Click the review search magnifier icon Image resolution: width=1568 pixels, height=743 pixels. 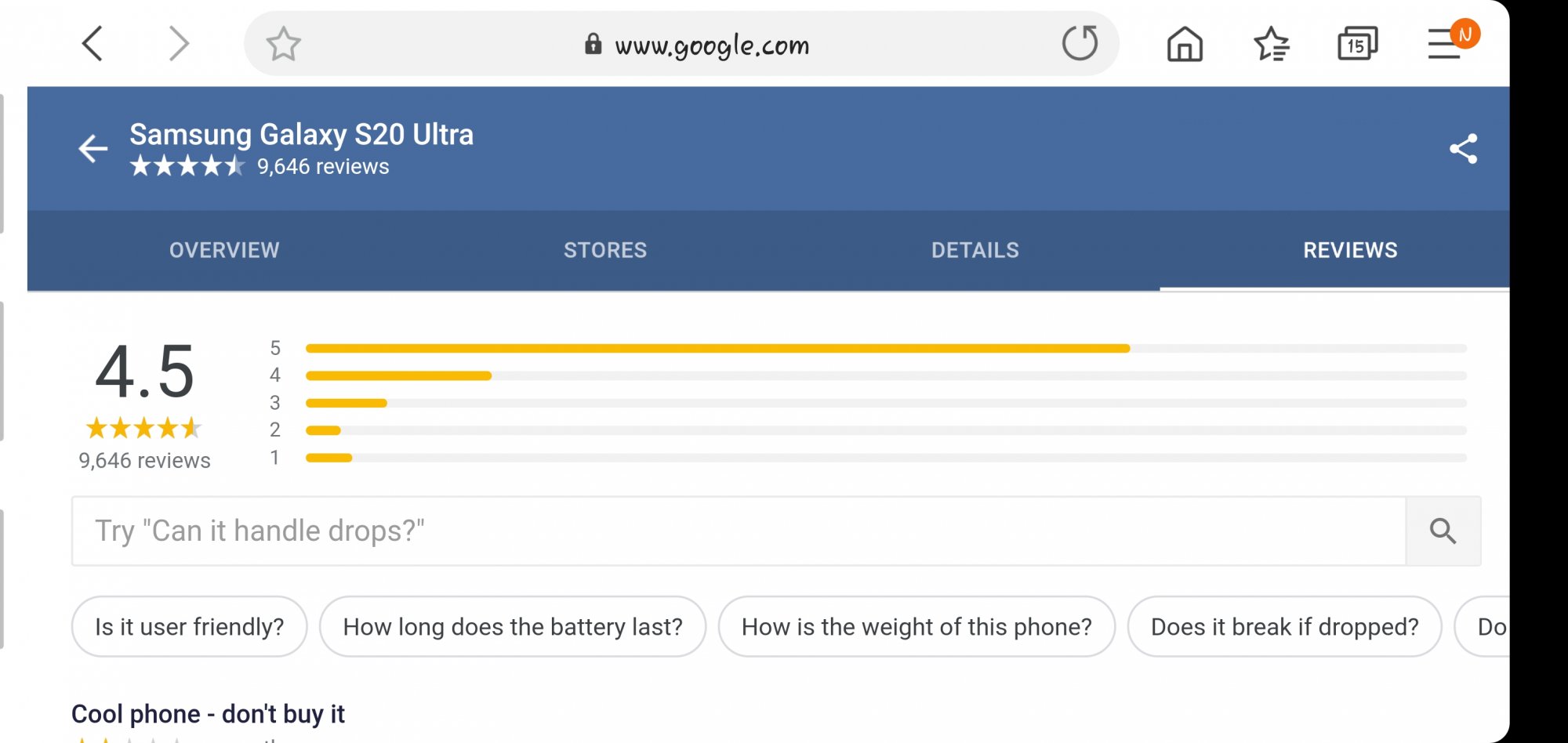pyautogui.click(x=1443, y=531)
